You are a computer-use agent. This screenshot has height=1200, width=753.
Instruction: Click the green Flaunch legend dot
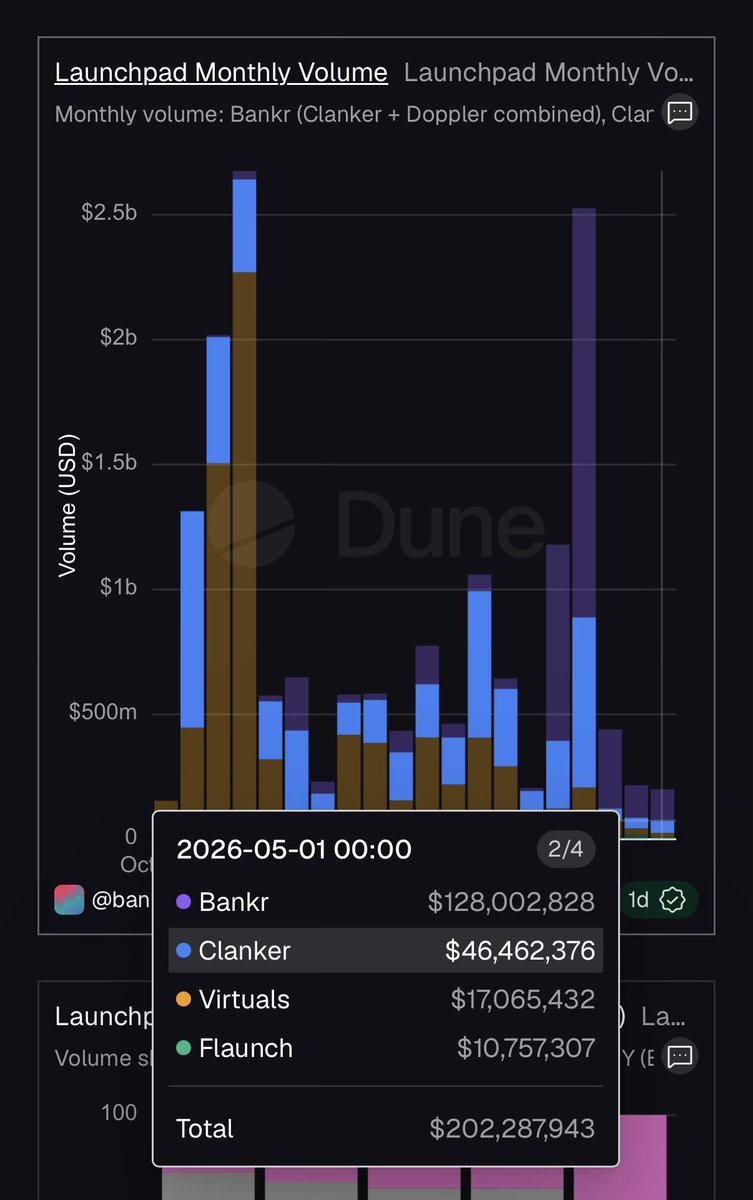tap(183, 1049)
